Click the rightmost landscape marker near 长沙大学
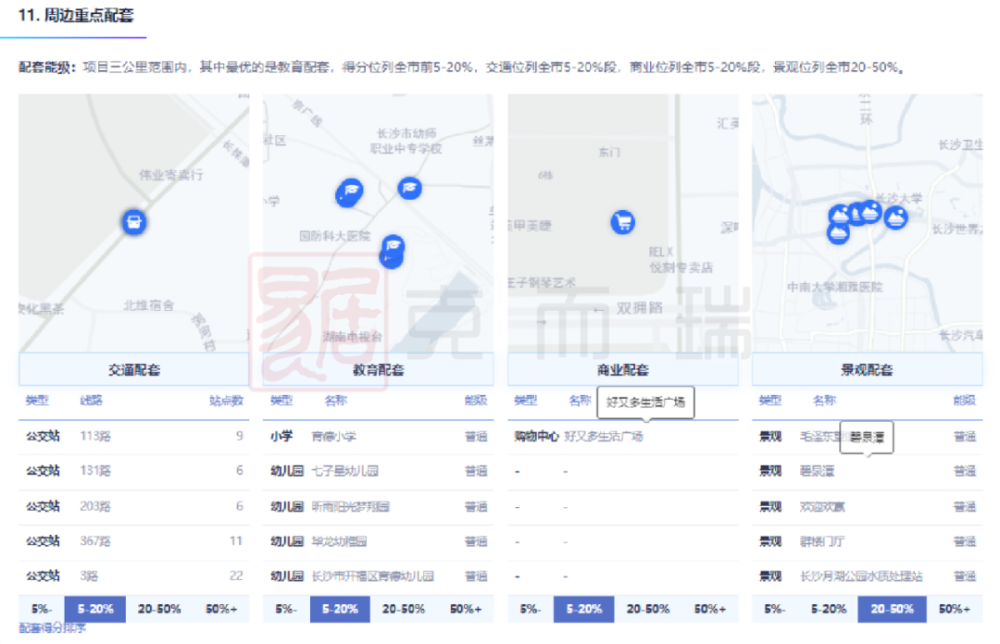The height and width of the screenshot is (644, 1000). coord(896,216)
